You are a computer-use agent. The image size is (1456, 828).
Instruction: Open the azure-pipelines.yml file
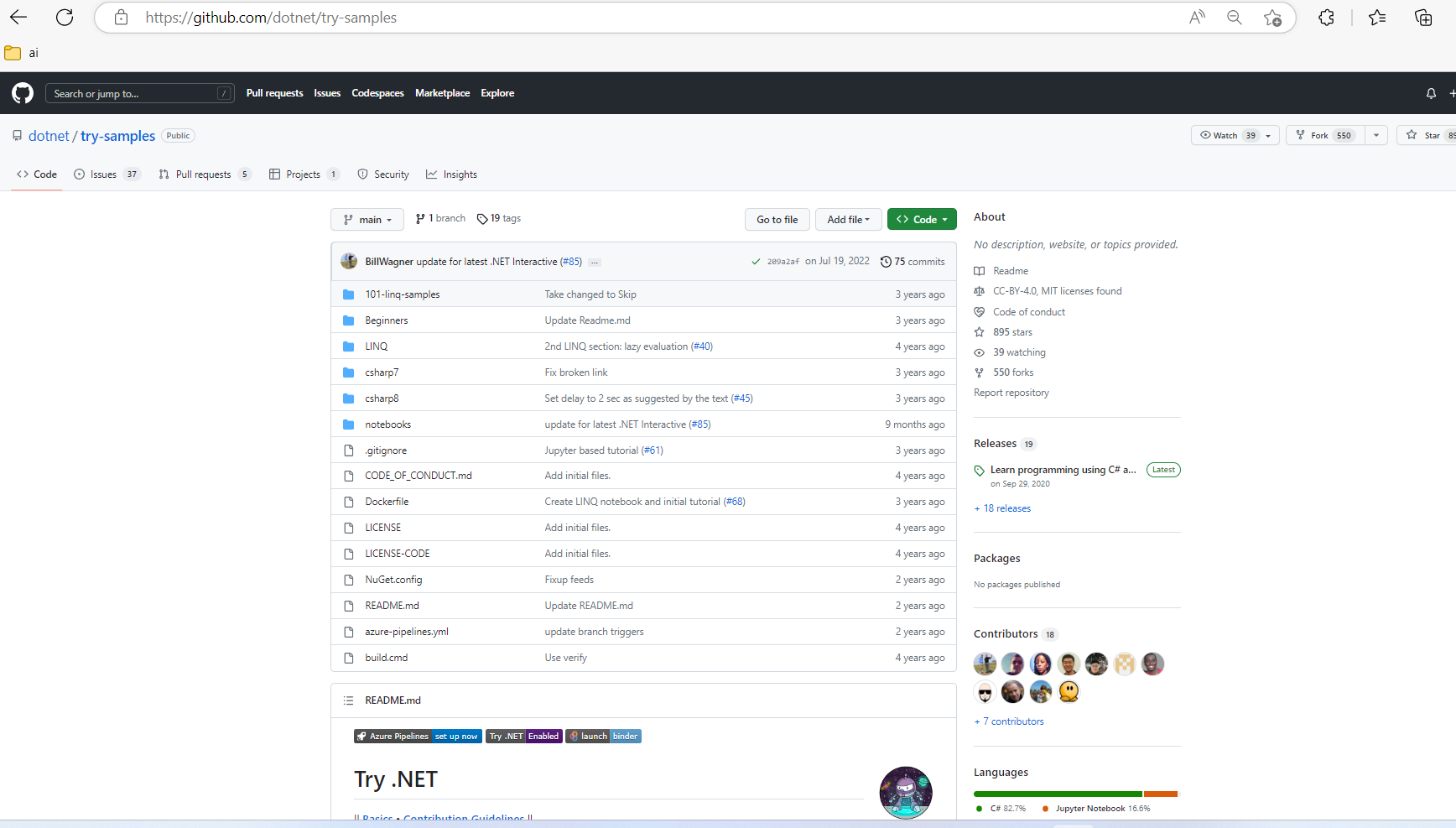coord(407,632)
